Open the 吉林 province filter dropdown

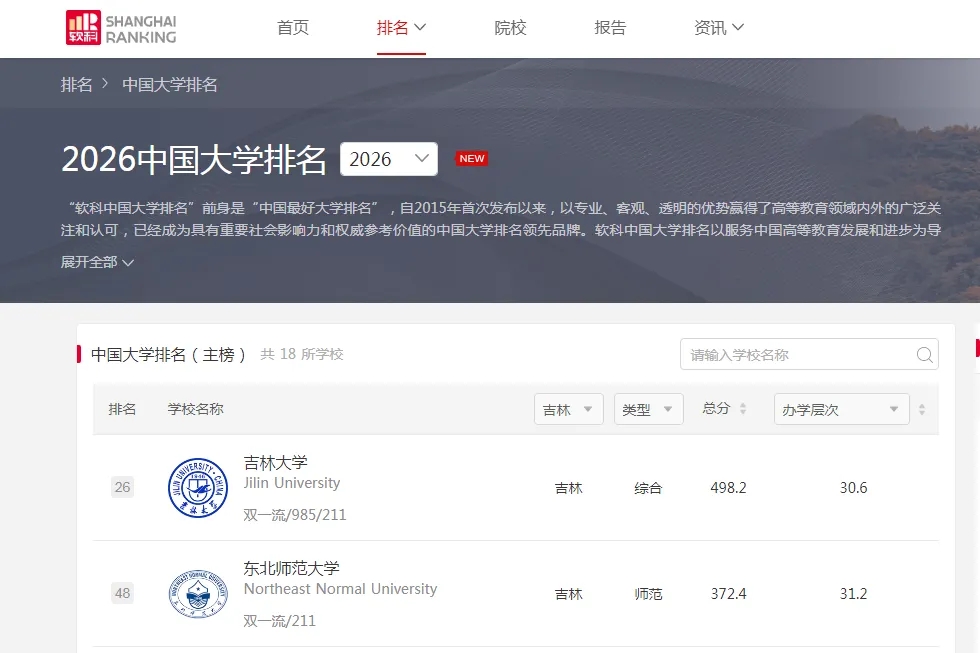tap(568, 409)
